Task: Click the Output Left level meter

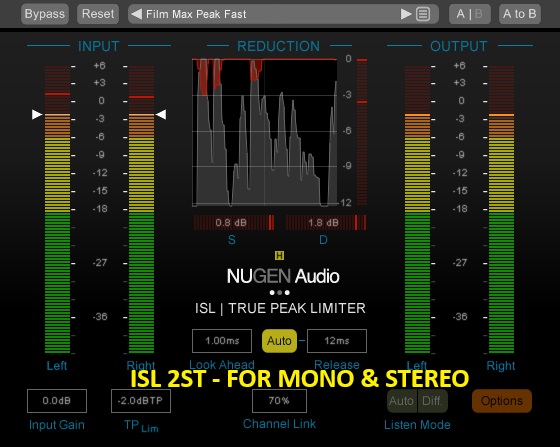Action: (418, 209)
